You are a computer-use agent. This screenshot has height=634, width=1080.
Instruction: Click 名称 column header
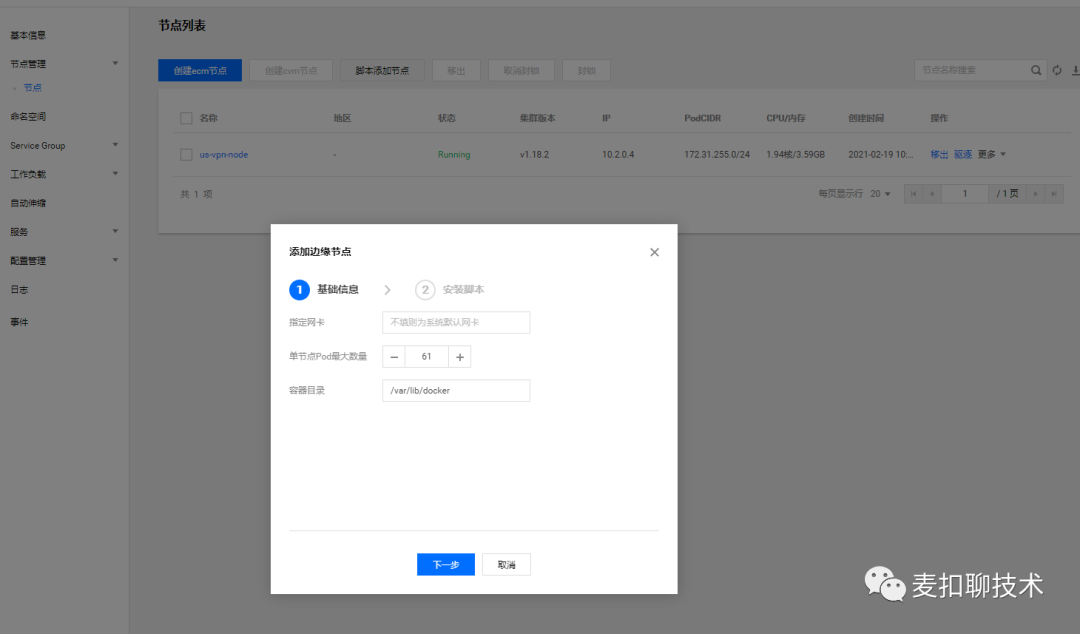[x=209, y=119]
